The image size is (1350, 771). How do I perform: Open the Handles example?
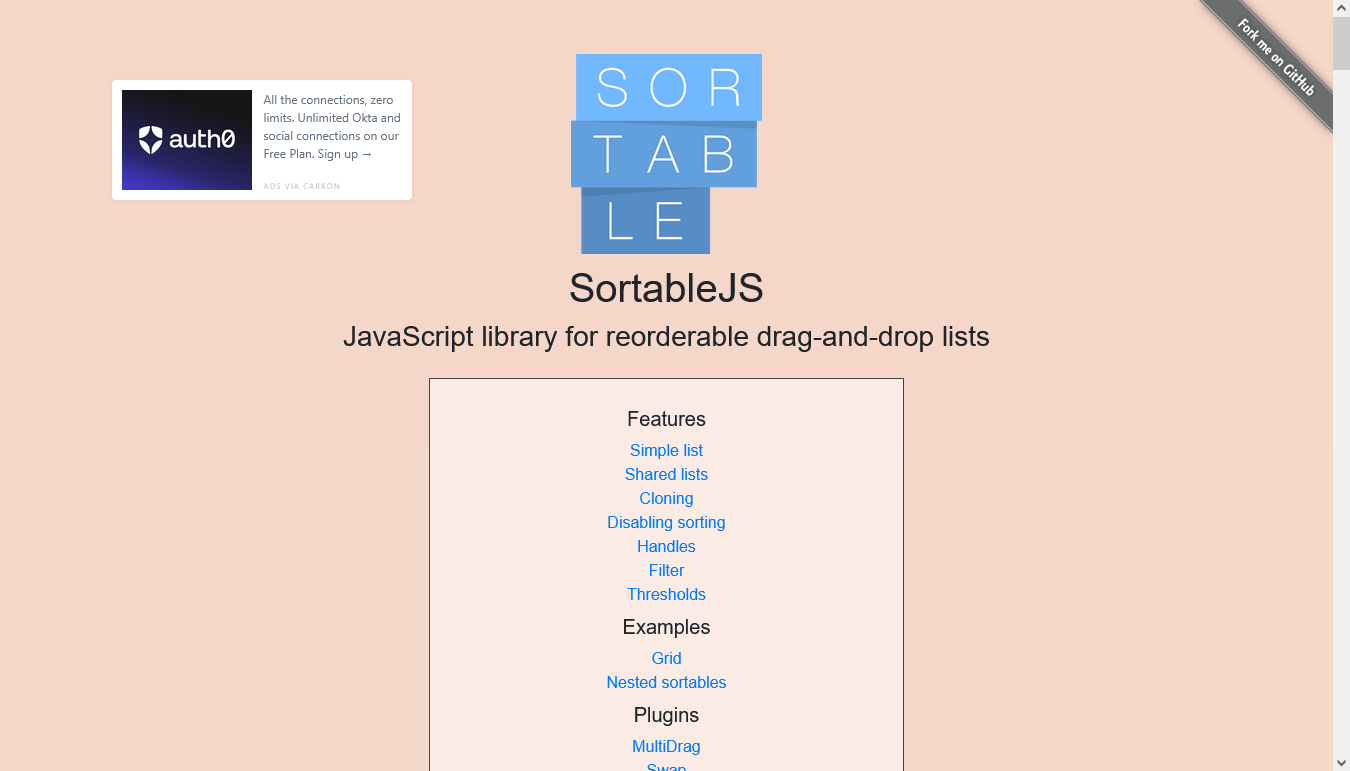(x=666, y=546)
